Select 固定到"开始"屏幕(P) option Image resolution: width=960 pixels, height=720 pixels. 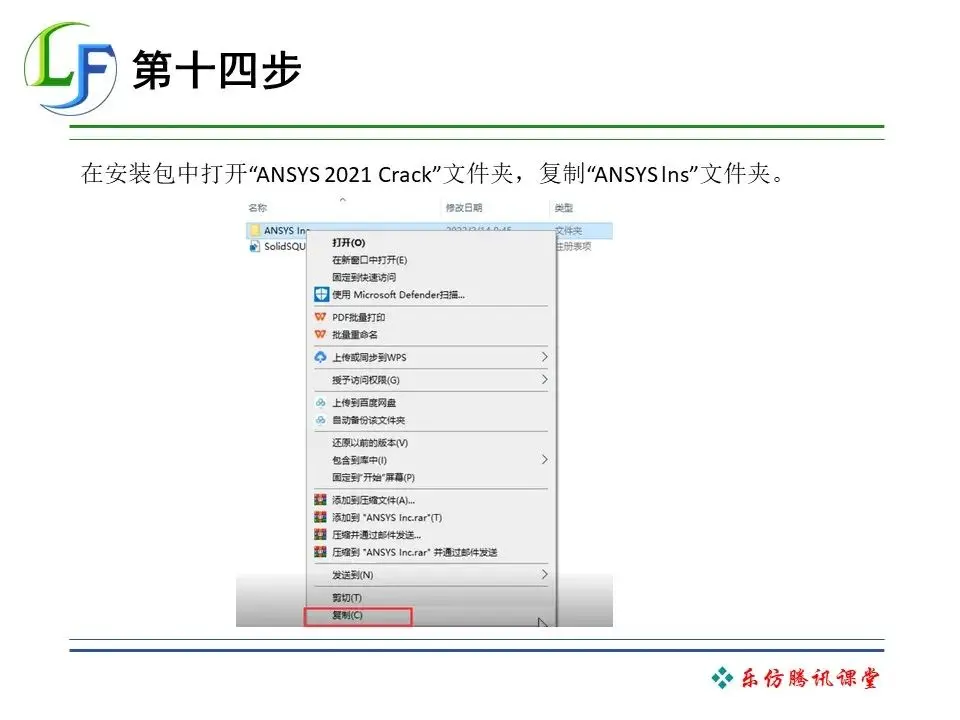(373, 477)
